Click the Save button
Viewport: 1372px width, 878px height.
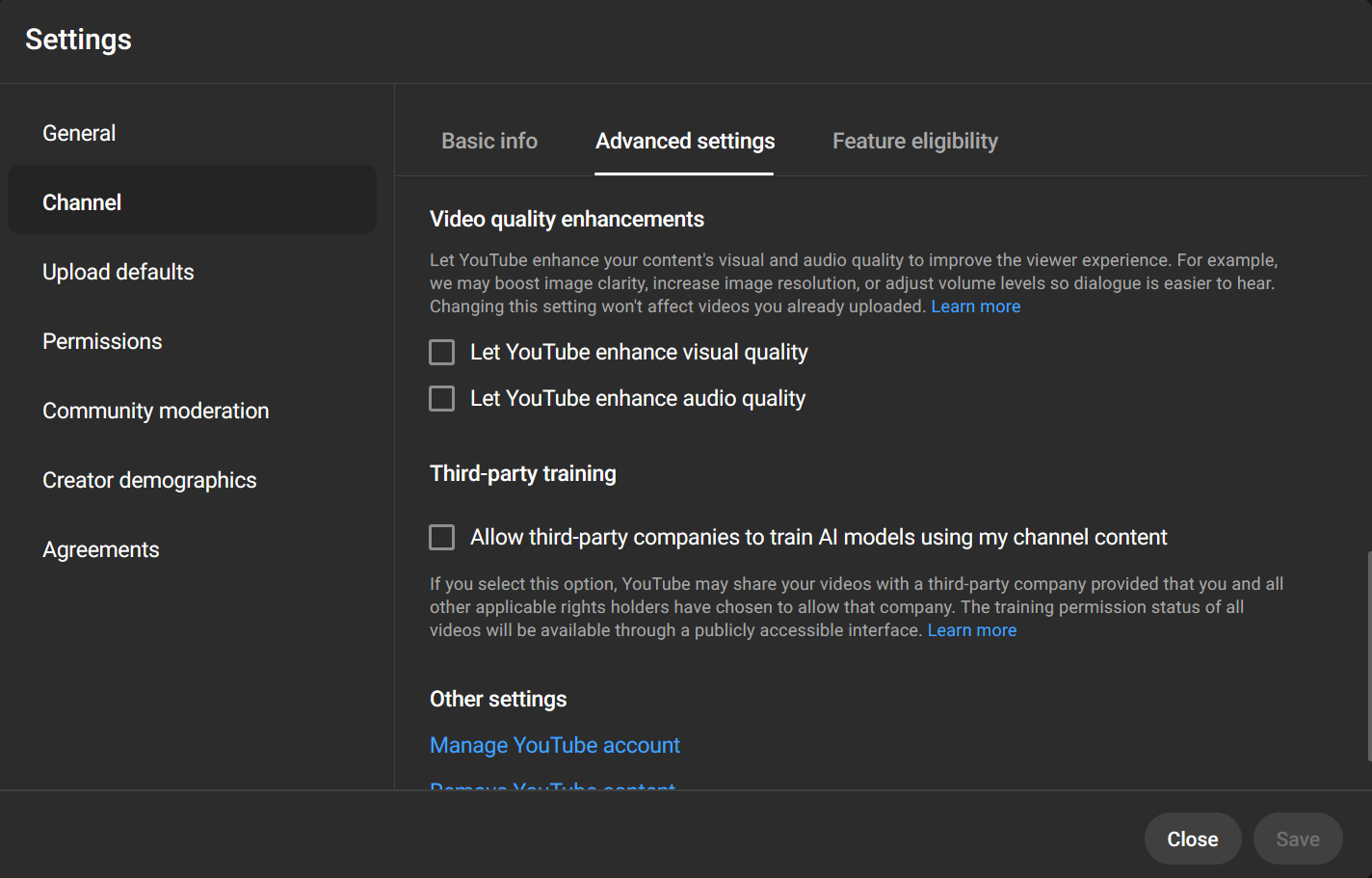[1297, 839]
